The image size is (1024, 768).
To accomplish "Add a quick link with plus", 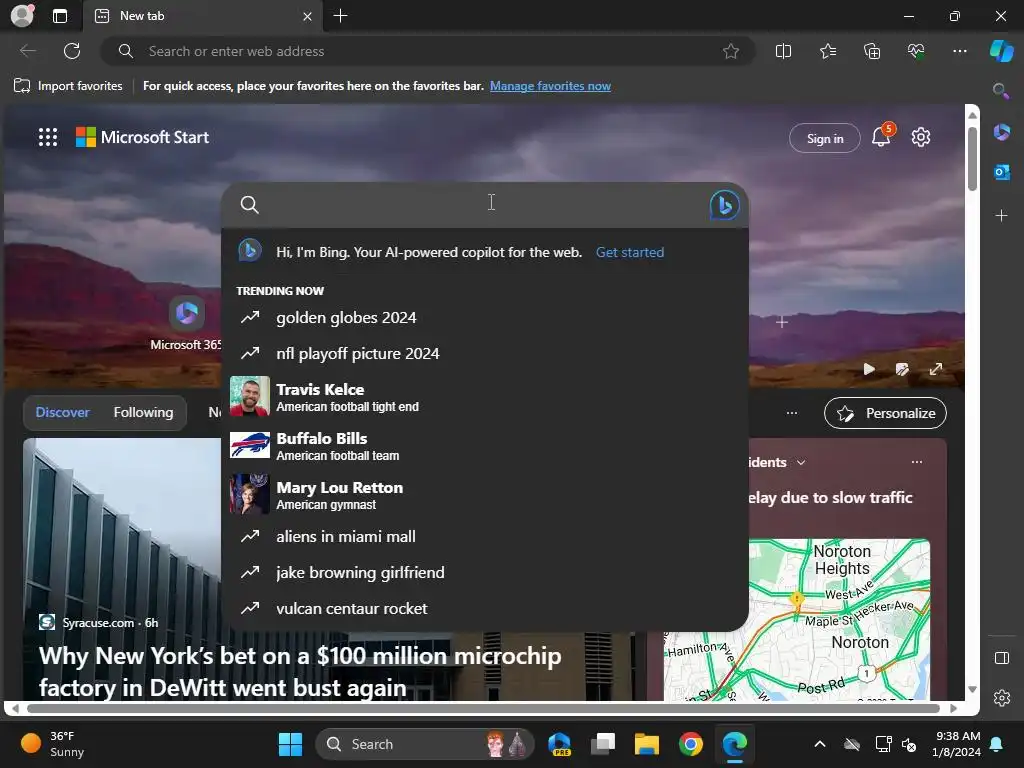I will (x=782, y=321).
